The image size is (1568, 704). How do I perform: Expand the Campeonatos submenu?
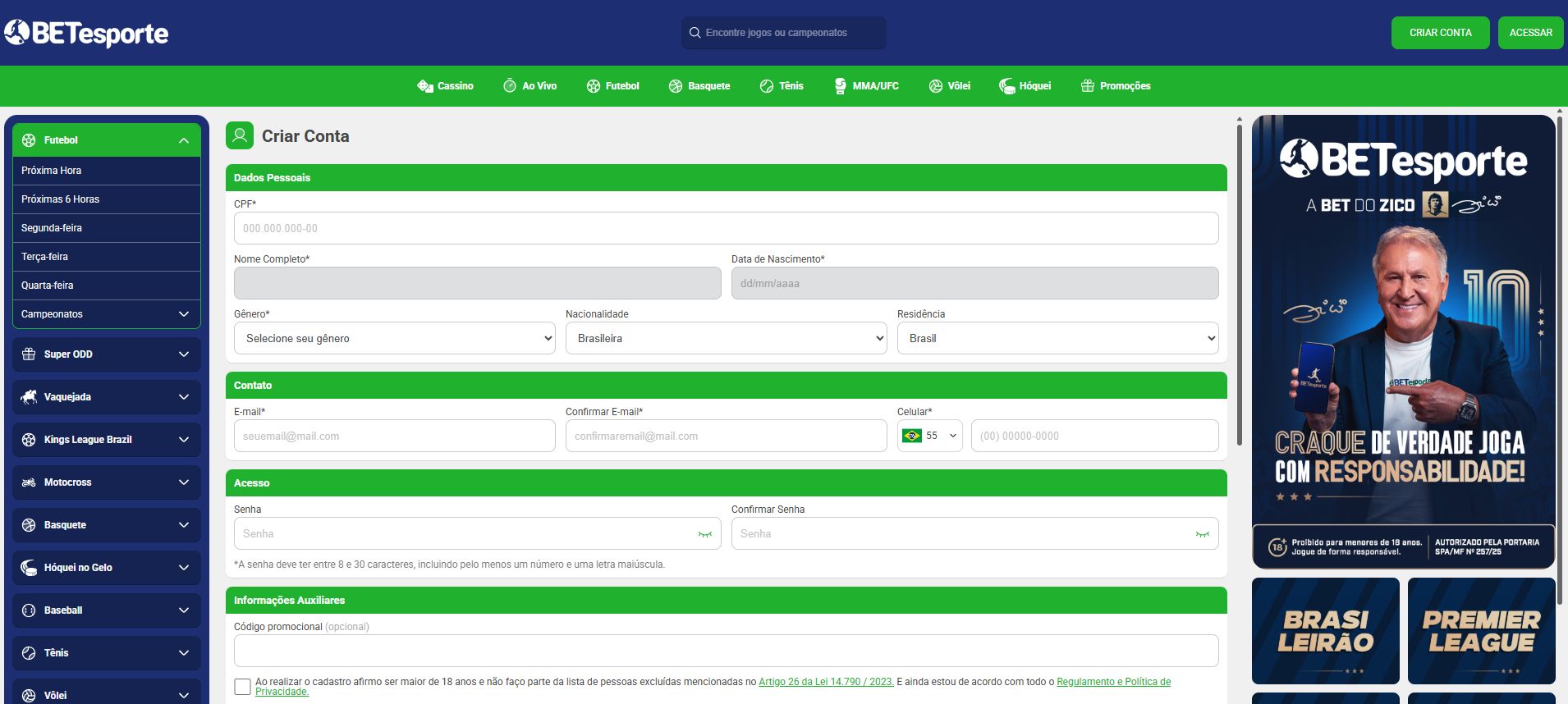coord(184,314)
